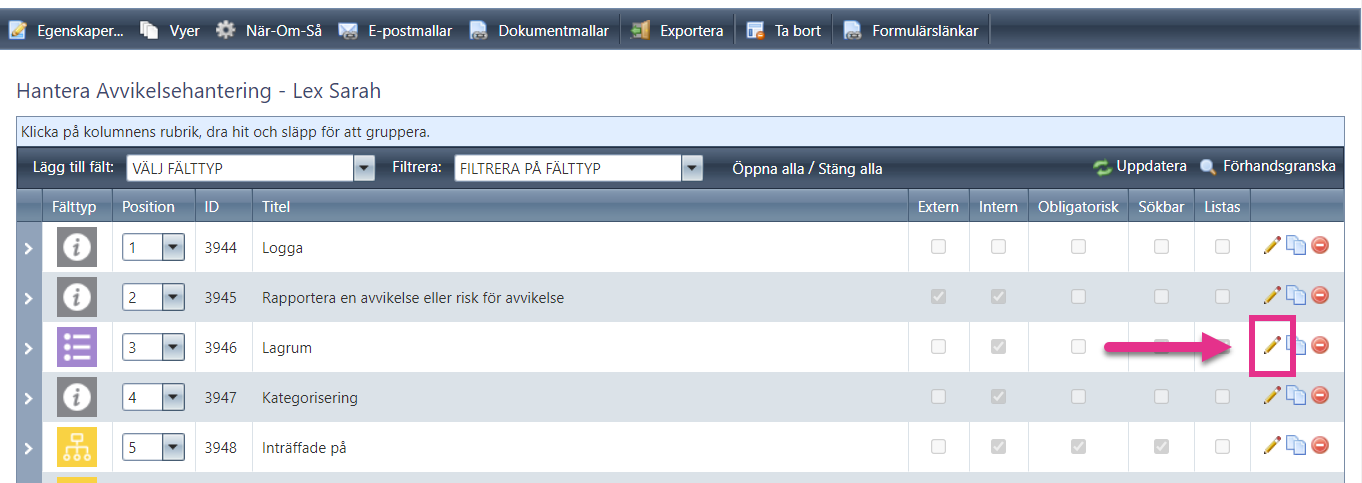Click the Obligatorisk column header

pyautogui.click(x=1078, y=207)
